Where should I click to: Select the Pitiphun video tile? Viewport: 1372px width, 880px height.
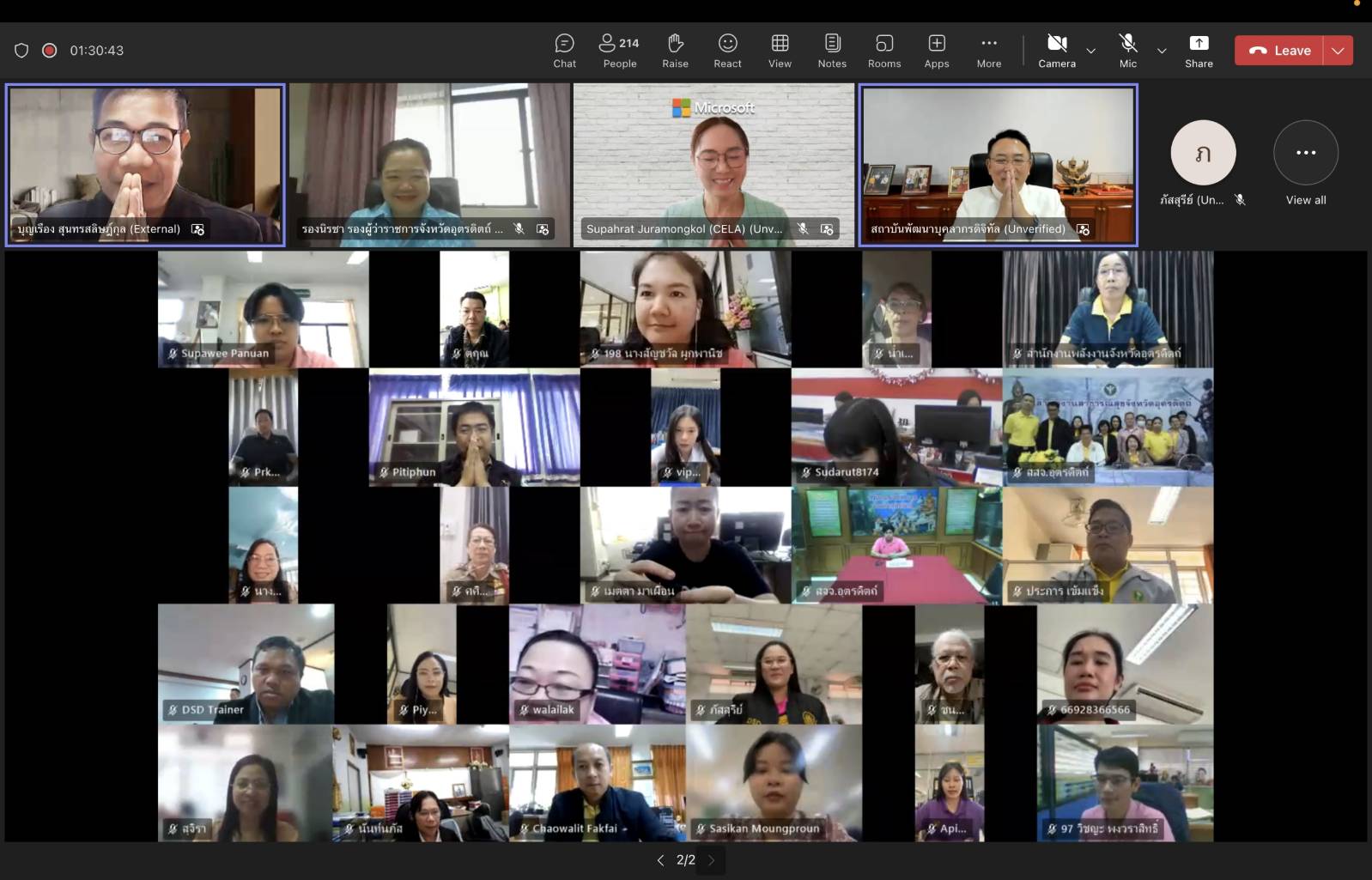pyautogui.click(x=474, y=427)
